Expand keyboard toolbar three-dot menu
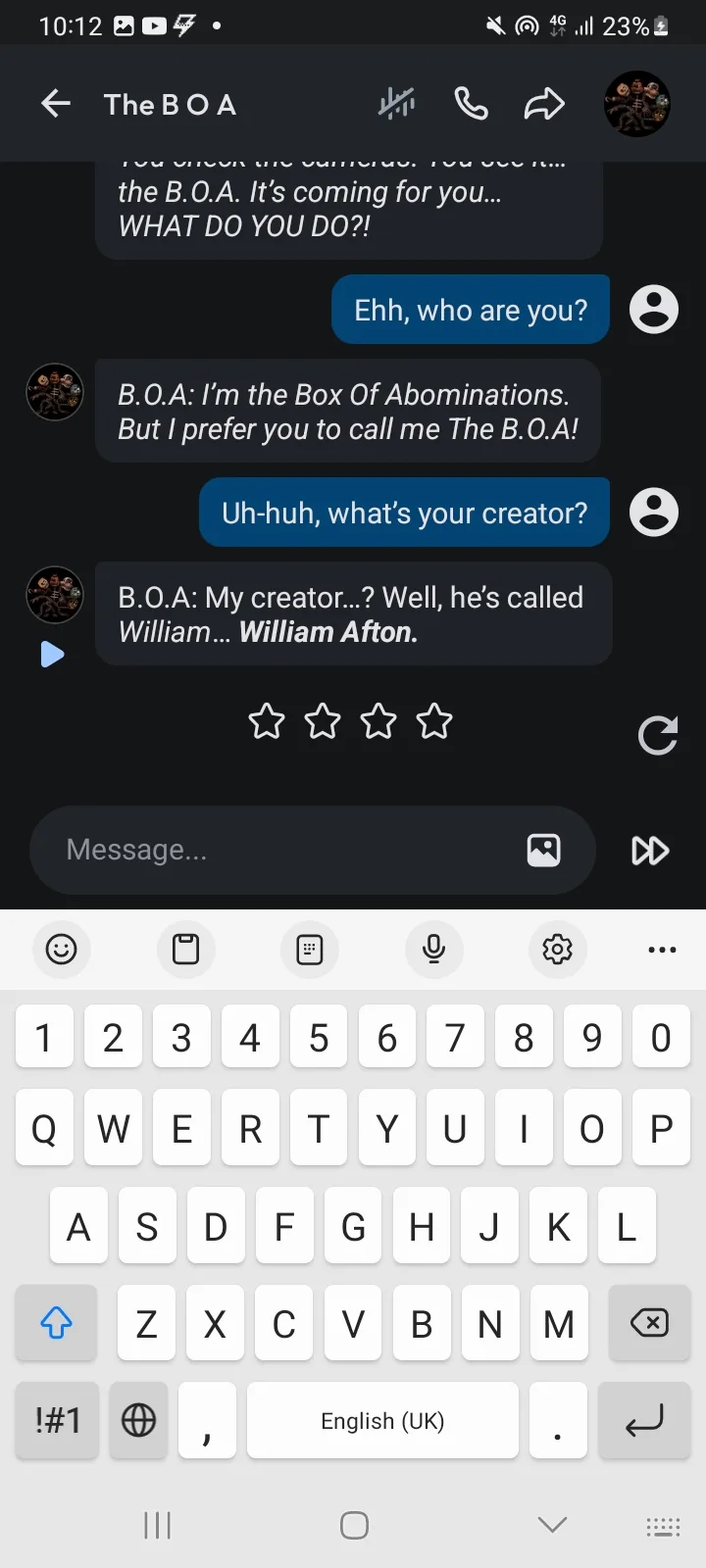 coord(662,950)
